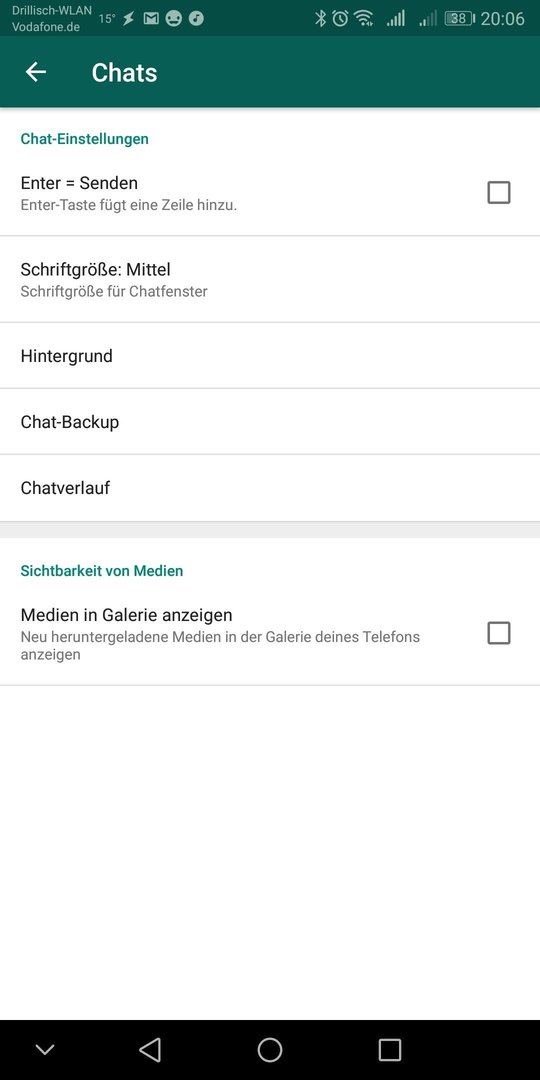This screenshot has height=1080, width=540.
Task: Open the Chatverlauf option
Action: tap(270, 488)
